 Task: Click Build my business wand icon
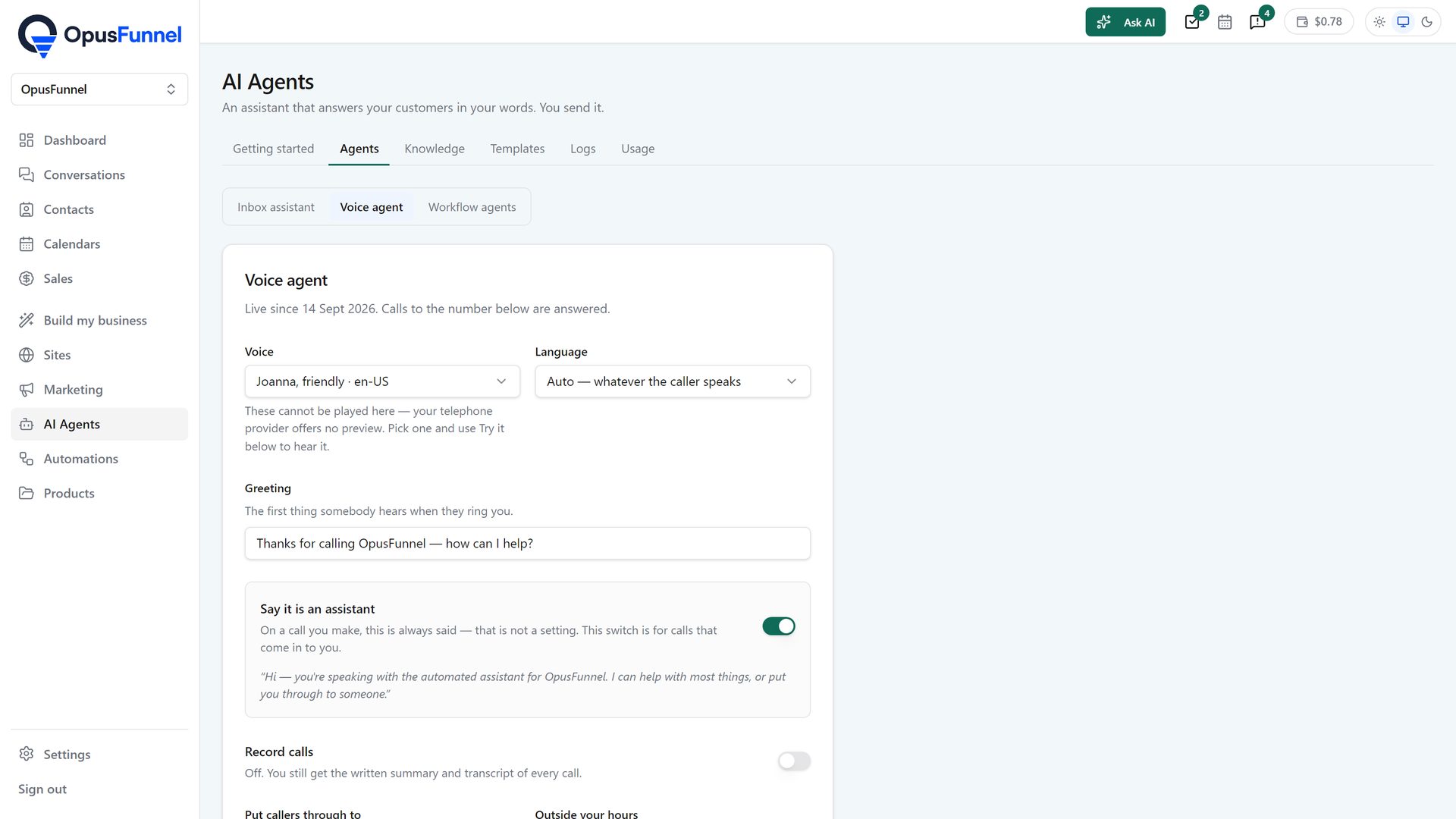27,320
